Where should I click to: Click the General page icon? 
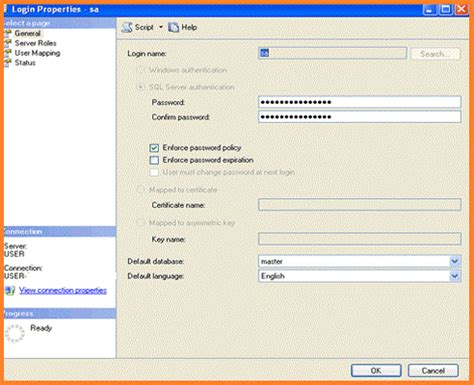point(8,33)
